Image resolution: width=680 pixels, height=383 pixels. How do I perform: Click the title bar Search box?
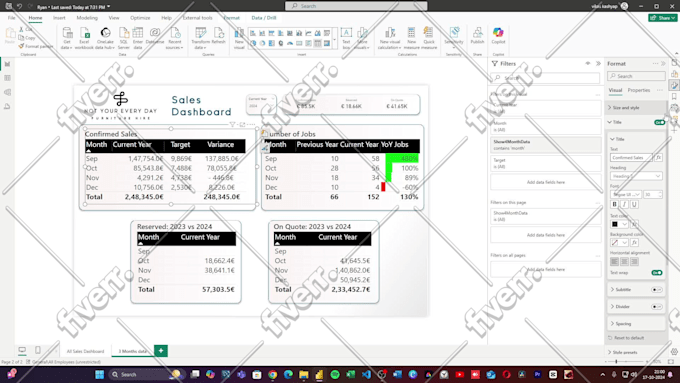click(x=356, y=6)
